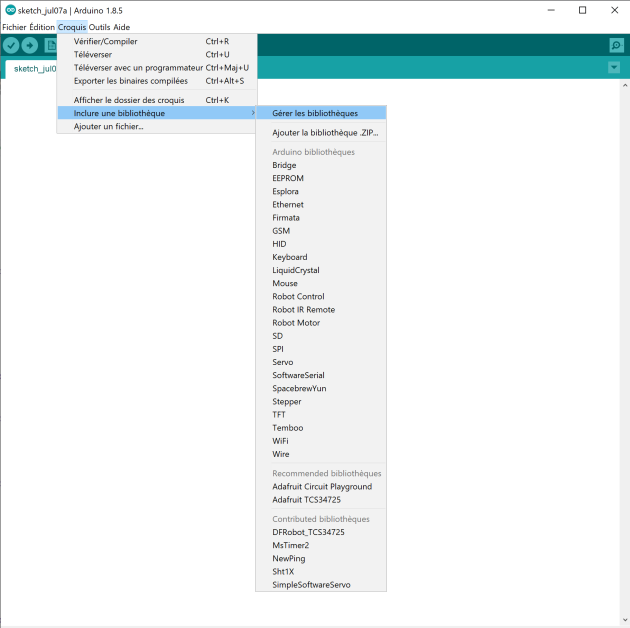The height and width of the screenshot is (628, 630).
Task: Open the Croquis menu
Action: 72,27
